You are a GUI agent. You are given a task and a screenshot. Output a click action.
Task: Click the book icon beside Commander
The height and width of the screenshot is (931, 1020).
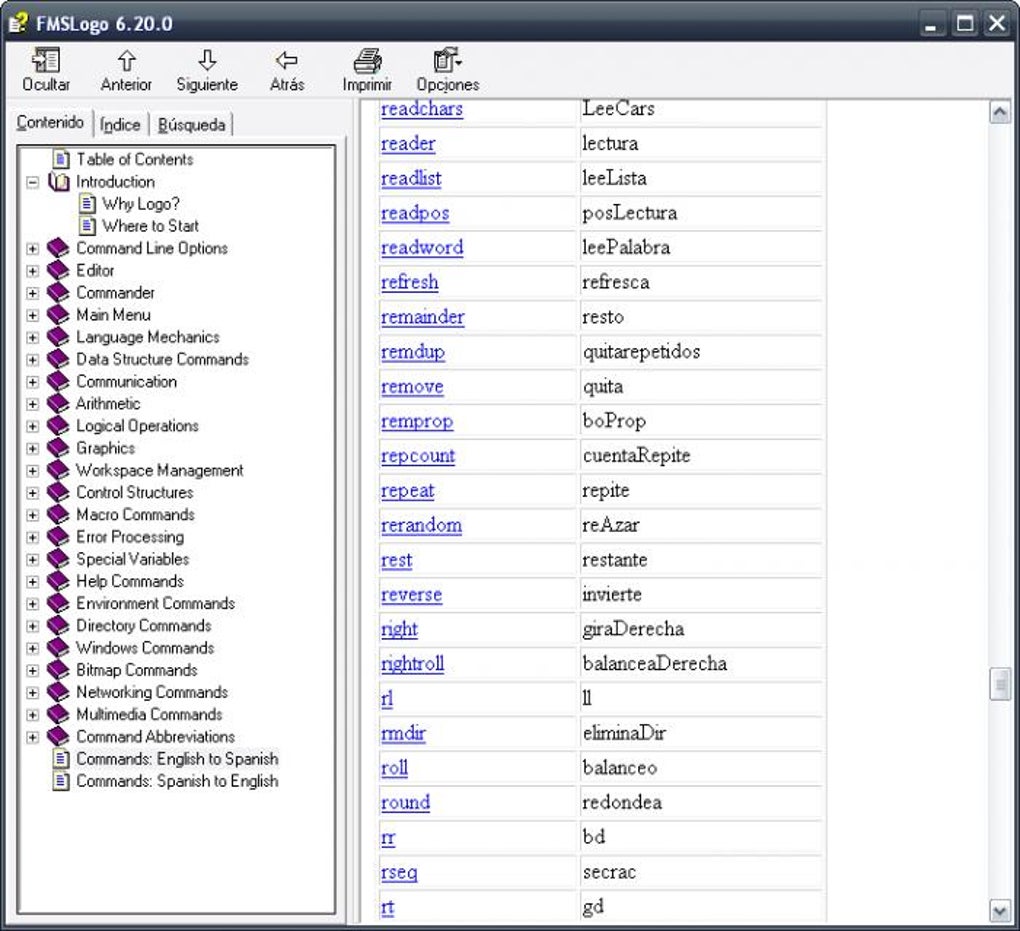coord(59,292)
